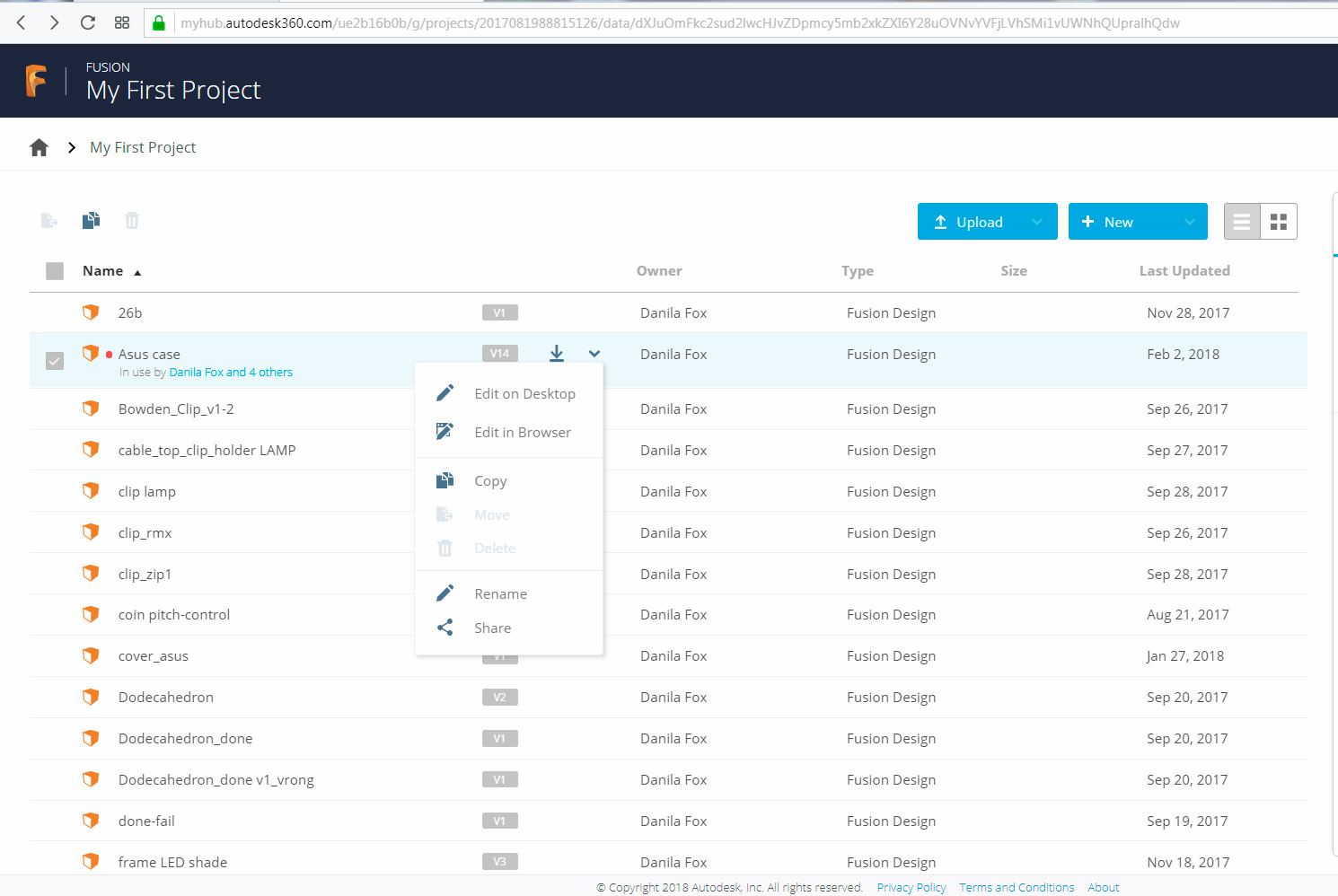Click the frame LED shade file icon
This screenshot has width=1338, height=896.
pyautogui.click(x=91, y=862)
